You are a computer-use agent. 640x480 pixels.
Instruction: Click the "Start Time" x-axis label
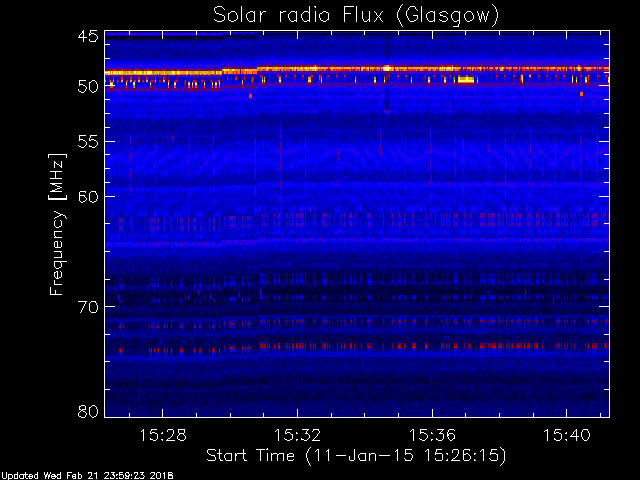(x=356, y=455)
